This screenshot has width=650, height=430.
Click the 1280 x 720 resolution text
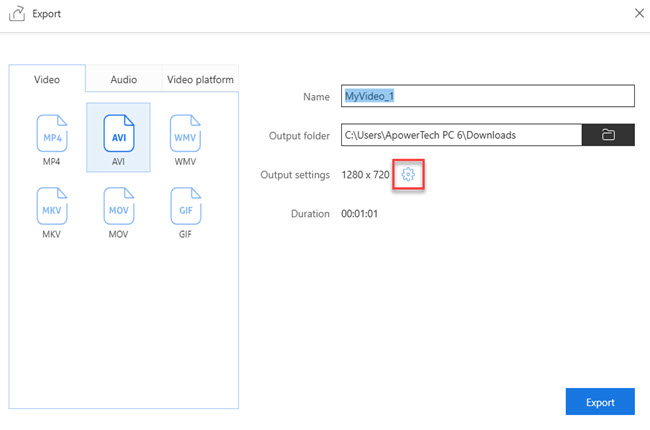coord(365,175)
